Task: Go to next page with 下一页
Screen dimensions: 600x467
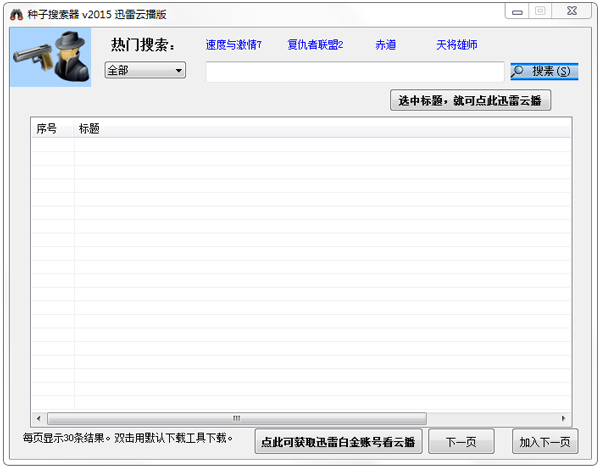Action: 461,442
